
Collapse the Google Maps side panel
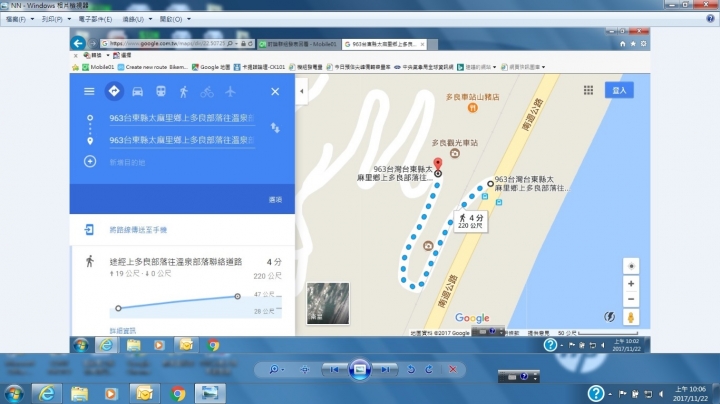[x=302, y=91]
